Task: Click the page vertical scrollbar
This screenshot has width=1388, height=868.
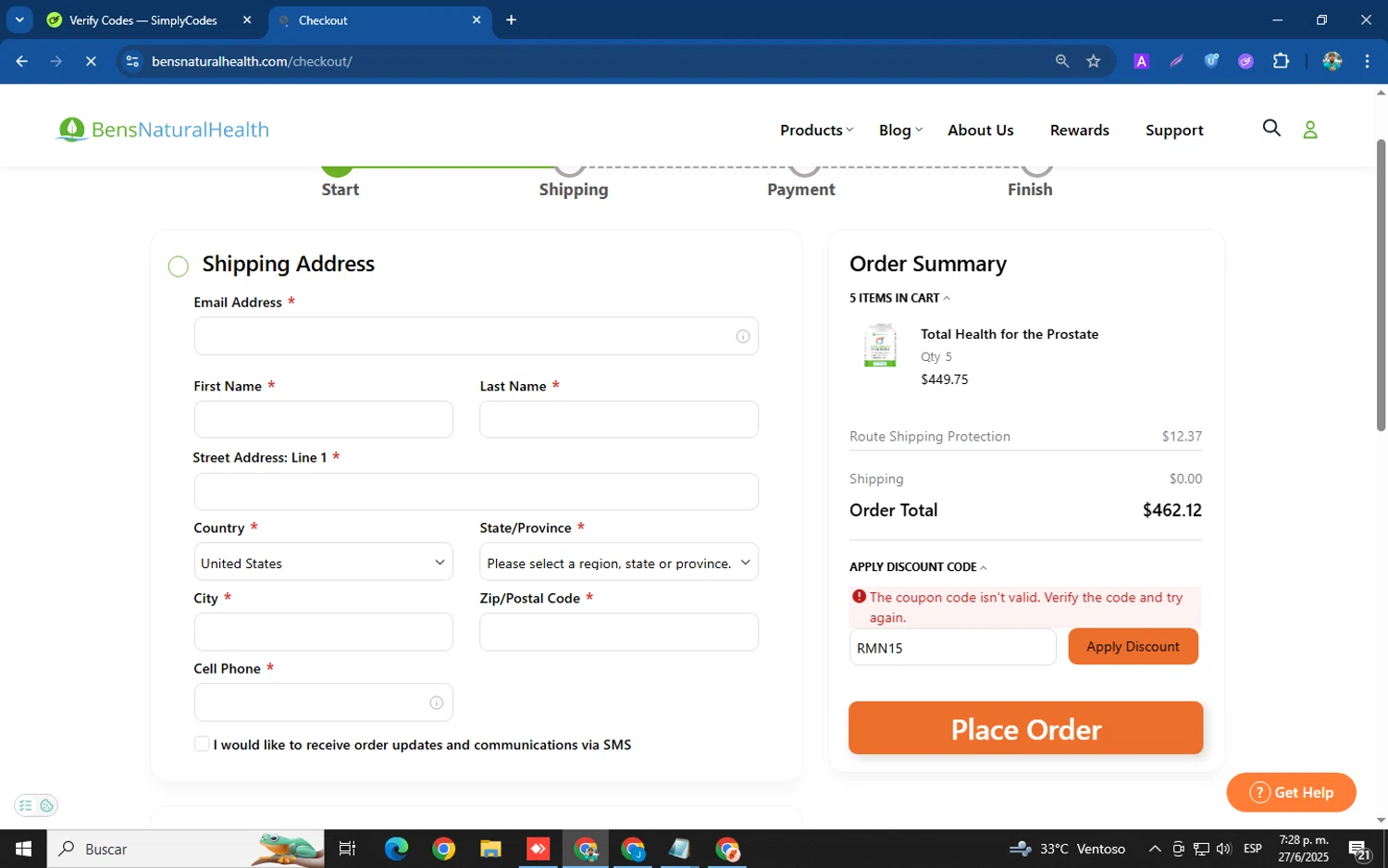Action: (x=1381, y=285)
